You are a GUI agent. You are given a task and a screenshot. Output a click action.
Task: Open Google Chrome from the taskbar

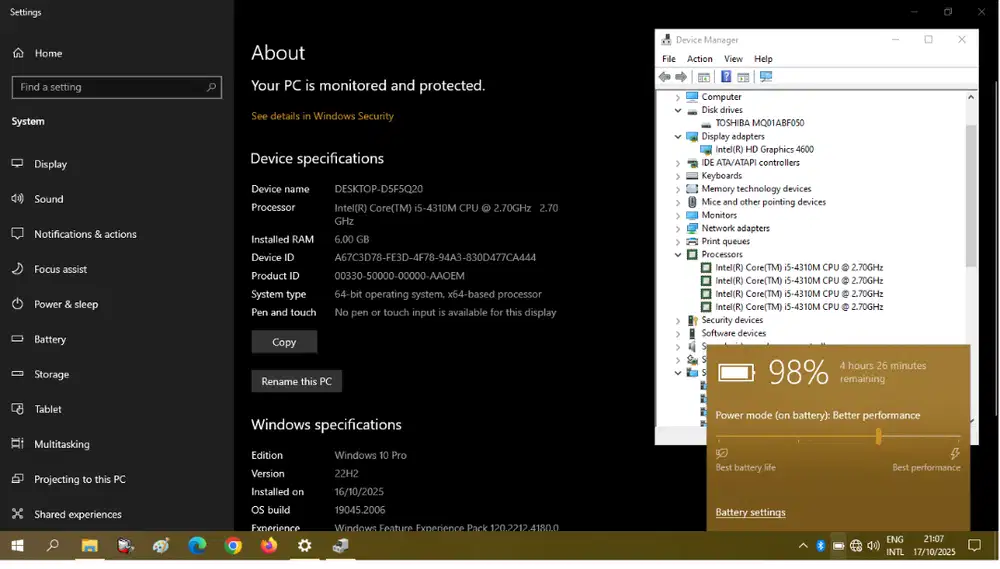pos(233,546)
